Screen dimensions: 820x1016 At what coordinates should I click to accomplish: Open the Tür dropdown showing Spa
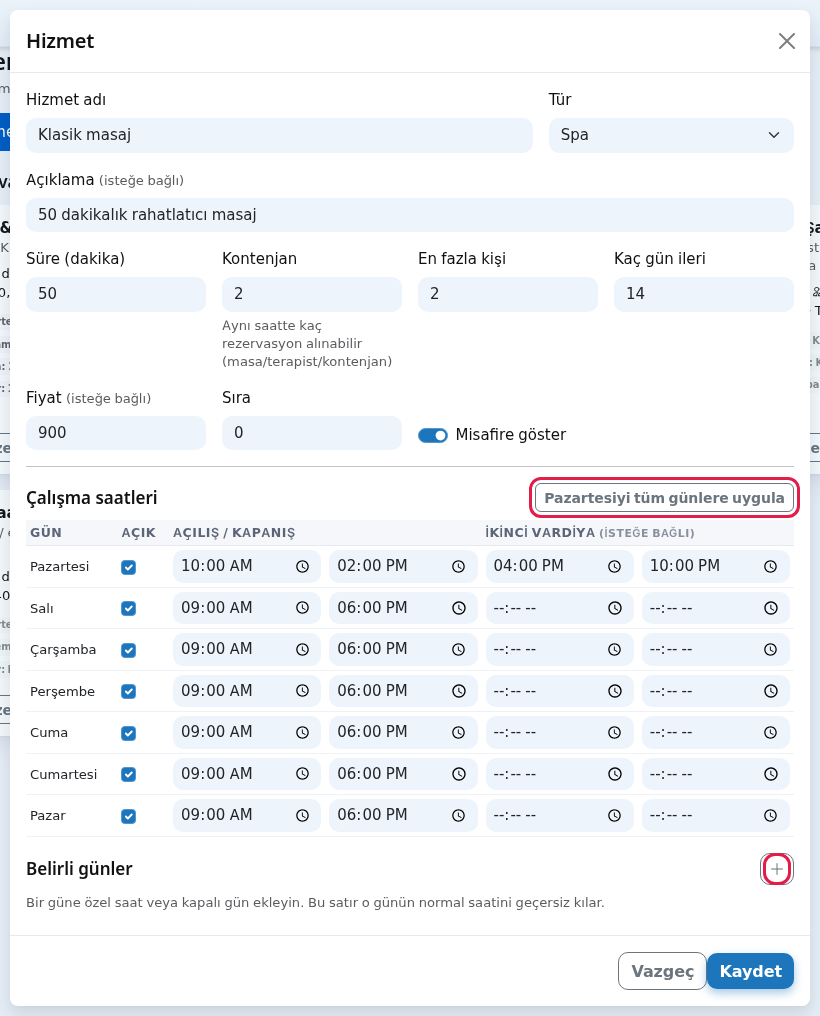click(x=671, y=135)
